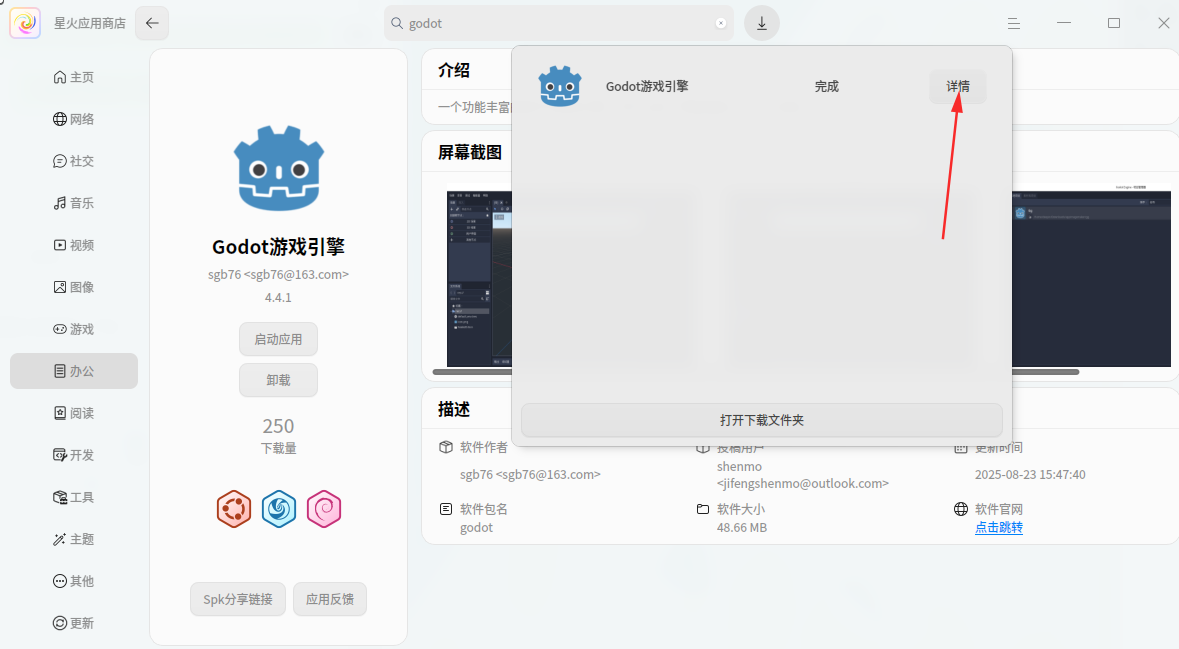Click the Debian distro badge icon
Screen dimensions: 1179x649
click(x=324, y=510)
